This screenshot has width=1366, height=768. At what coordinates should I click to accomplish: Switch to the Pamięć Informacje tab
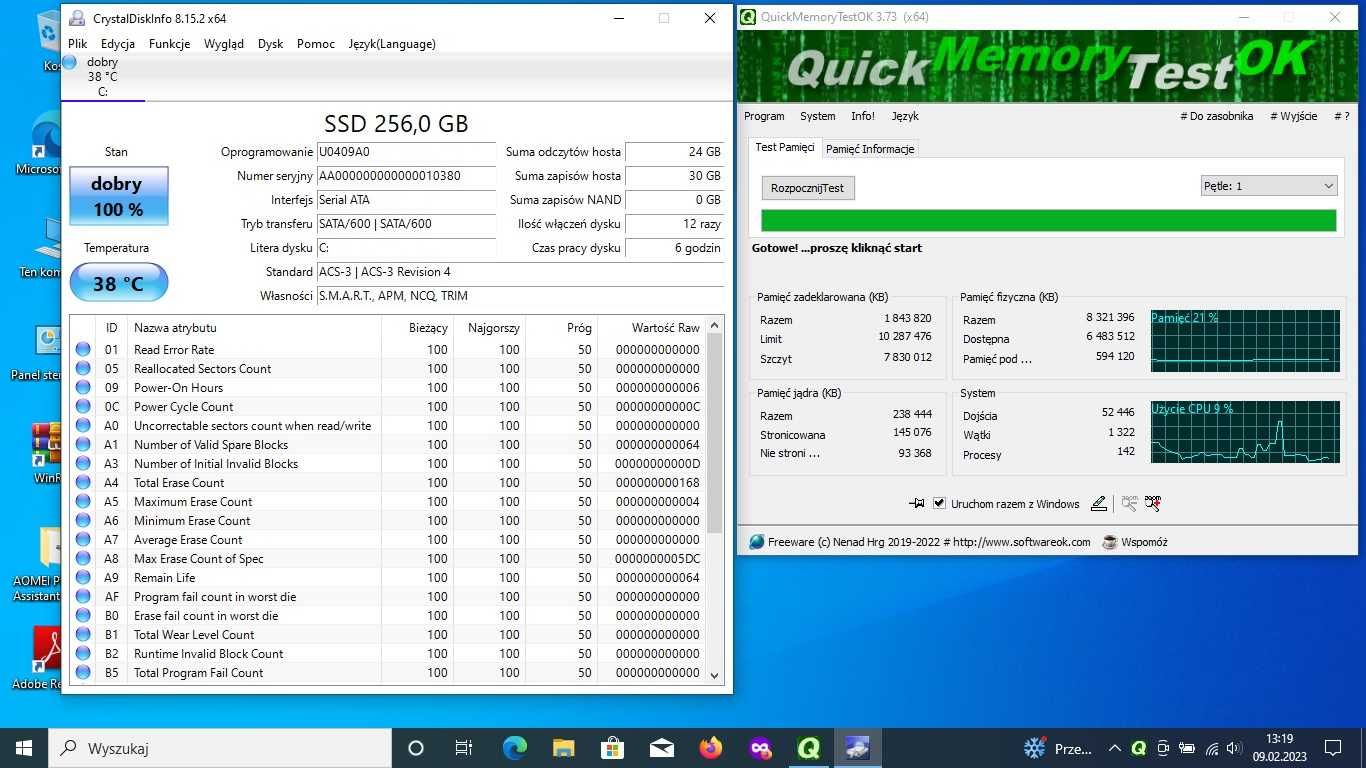pyautogui.click(x=870, y=149)
